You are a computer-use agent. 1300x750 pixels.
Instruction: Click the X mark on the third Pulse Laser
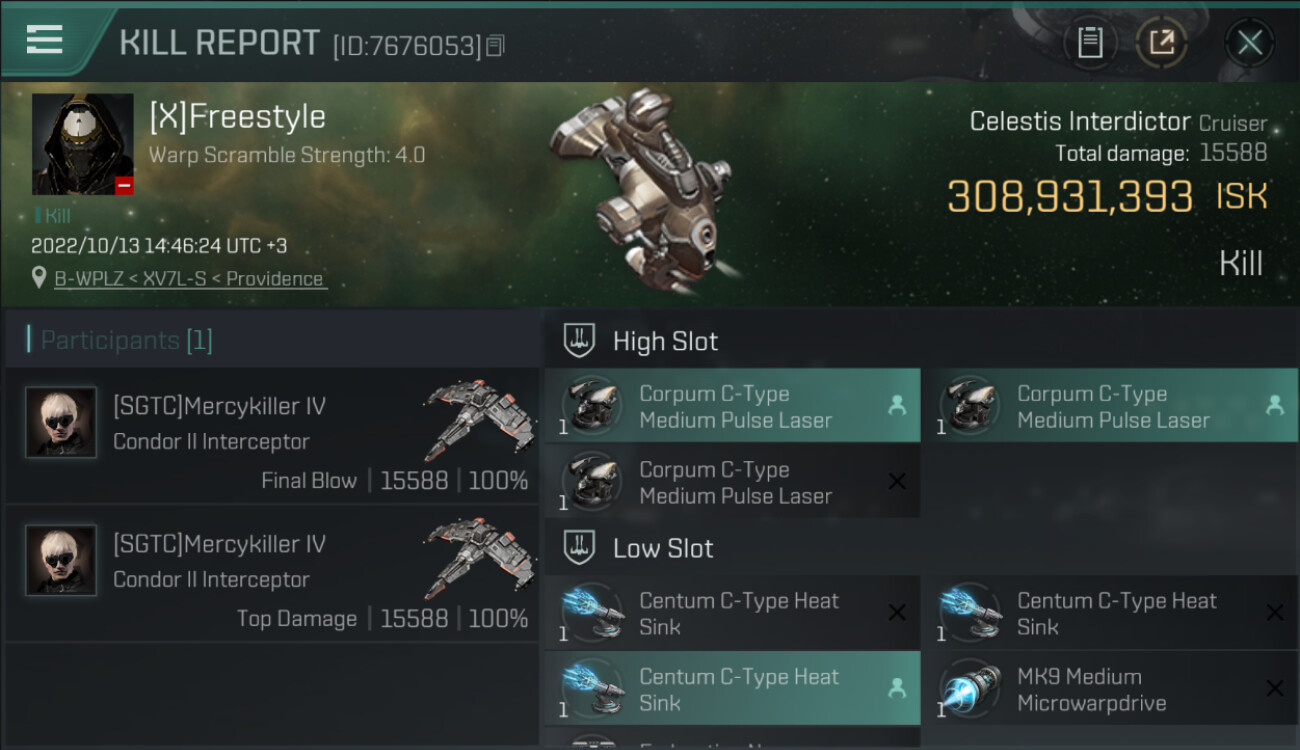[897, 482]
